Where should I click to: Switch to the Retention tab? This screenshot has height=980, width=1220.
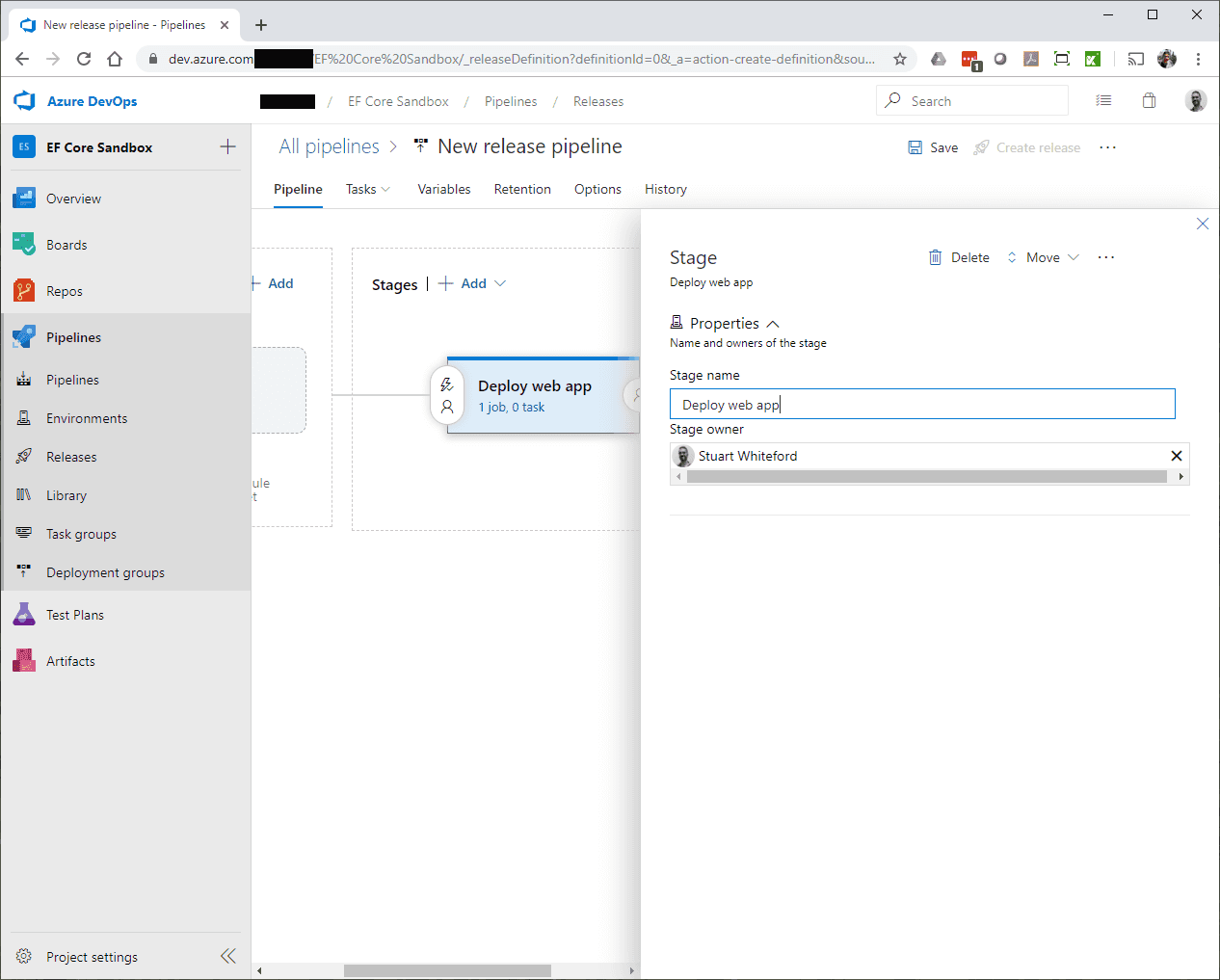coord(522,189)
